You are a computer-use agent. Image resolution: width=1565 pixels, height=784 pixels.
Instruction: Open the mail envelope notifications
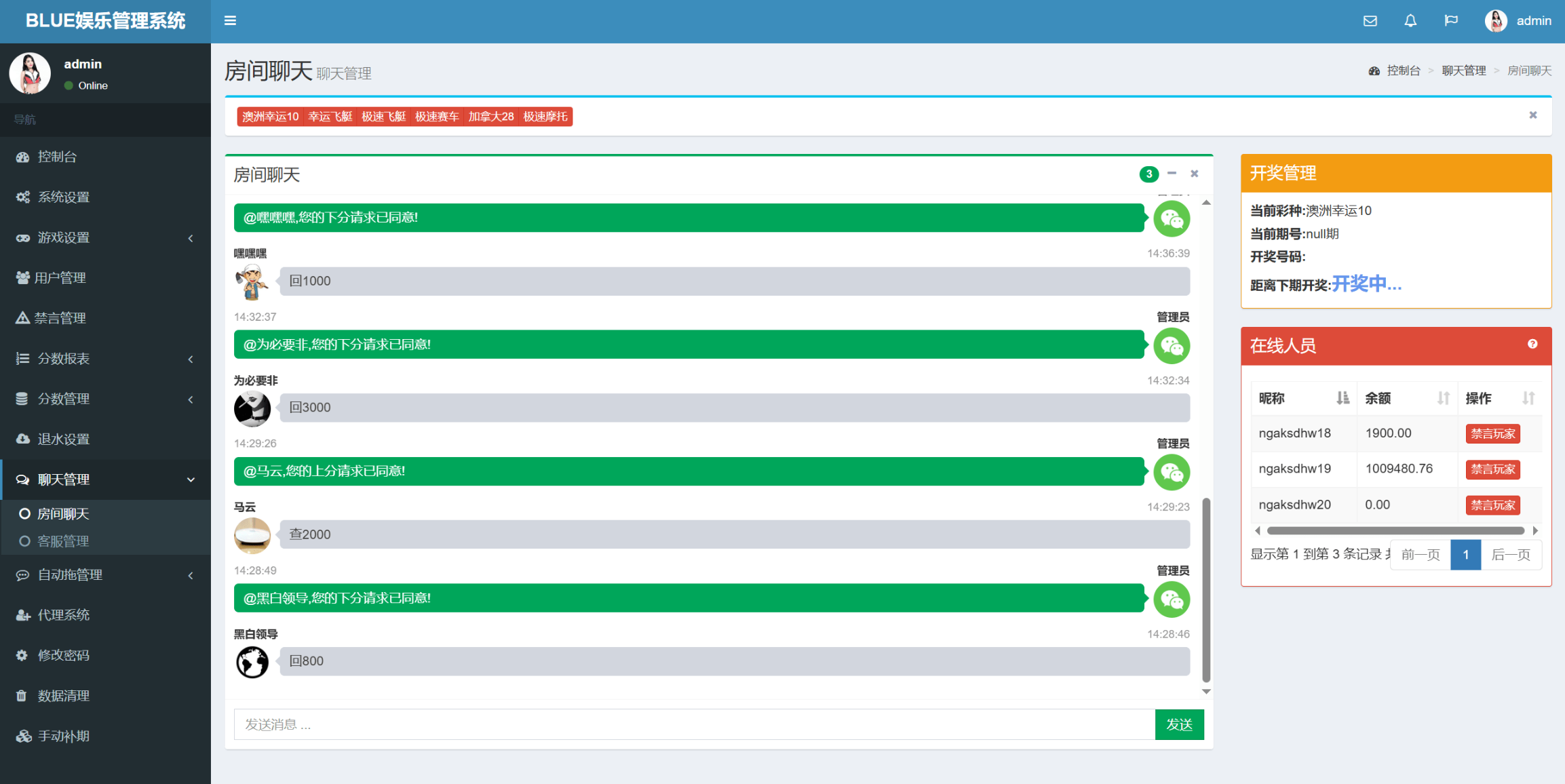1370,20
